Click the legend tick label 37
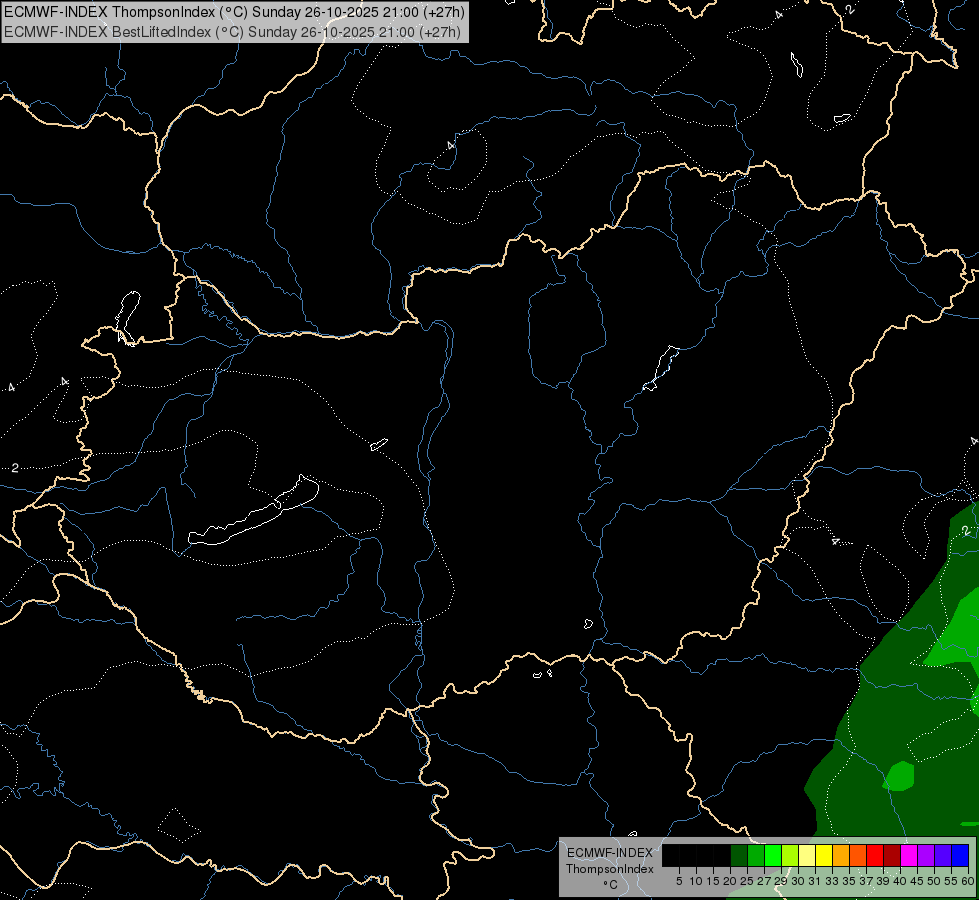This screenshot has width=979, height=900. [x=867, y=881]
